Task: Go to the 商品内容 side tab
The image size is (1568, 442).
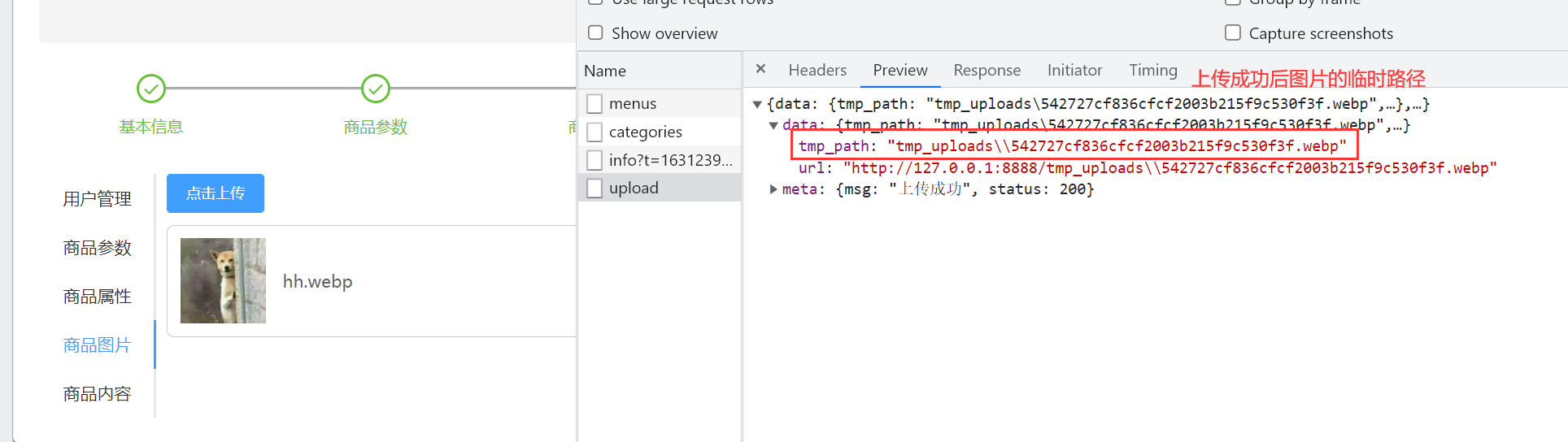Action: pyautogui.click(x=98, y=394)
